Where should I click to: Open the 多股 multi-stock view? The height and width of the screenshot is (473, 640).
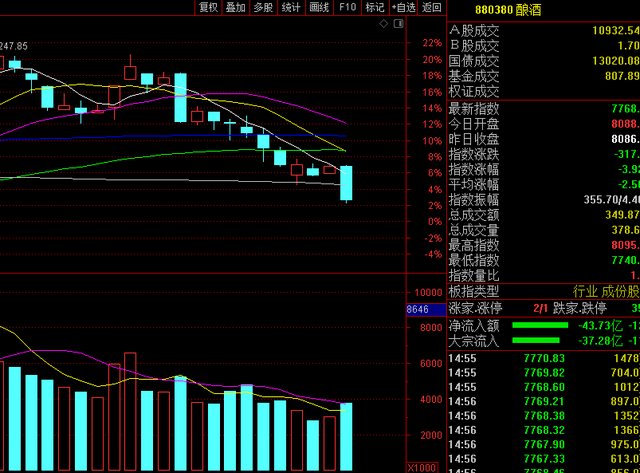[x=262, y=7]
